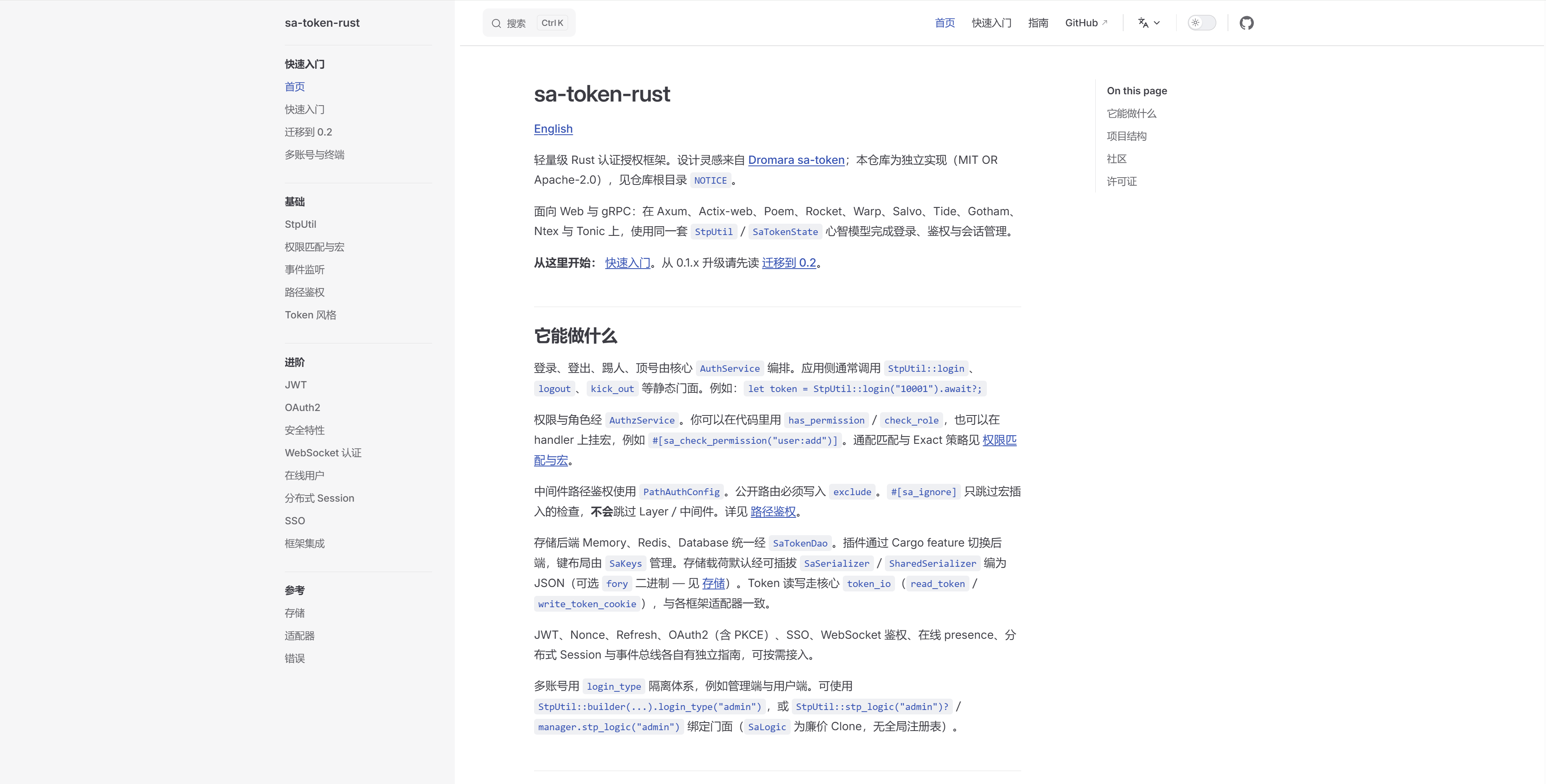Image resolution: width=1546 pixels, height=784 pixels.
Task: Follow the 快速入门 link after 从这里开始
Action: click(x=628, y=263)
